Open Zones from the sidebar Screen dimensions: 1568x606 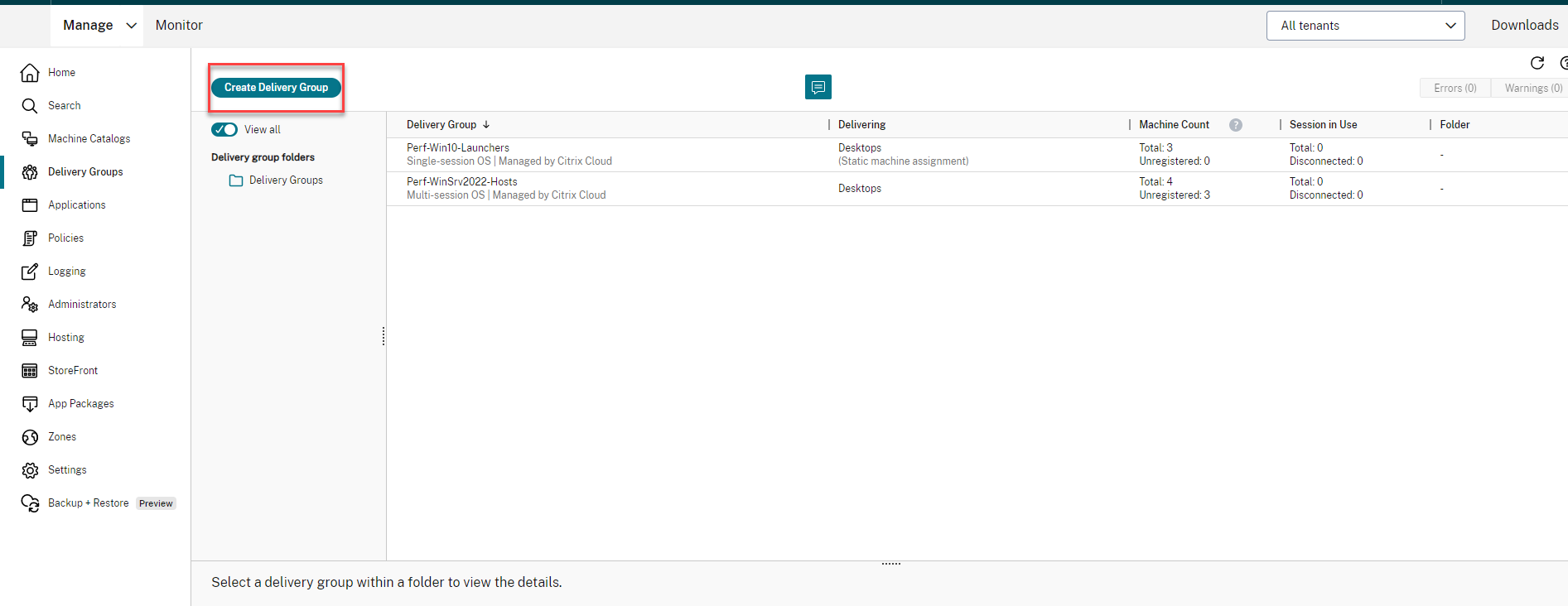point(62,437)
